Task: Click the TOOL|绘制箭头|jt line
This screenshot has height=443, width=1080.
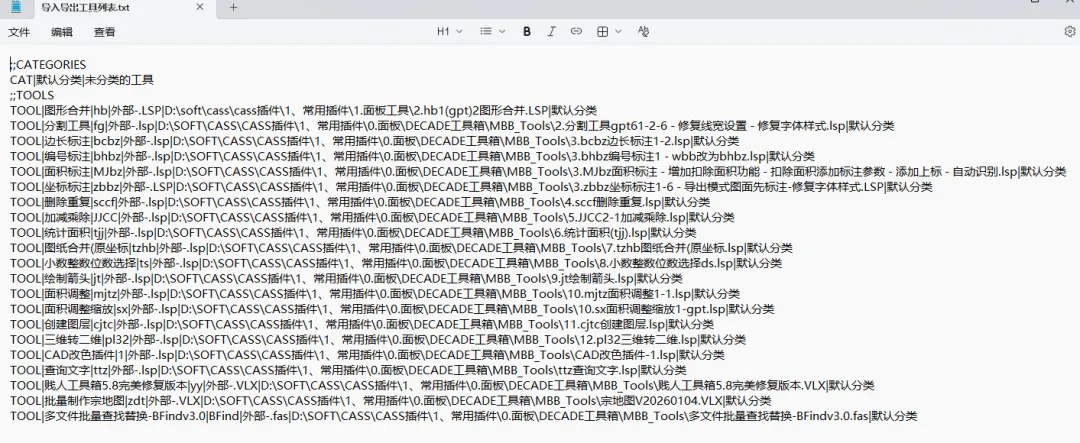Action: pyautogui.click(x=346, y=278)
